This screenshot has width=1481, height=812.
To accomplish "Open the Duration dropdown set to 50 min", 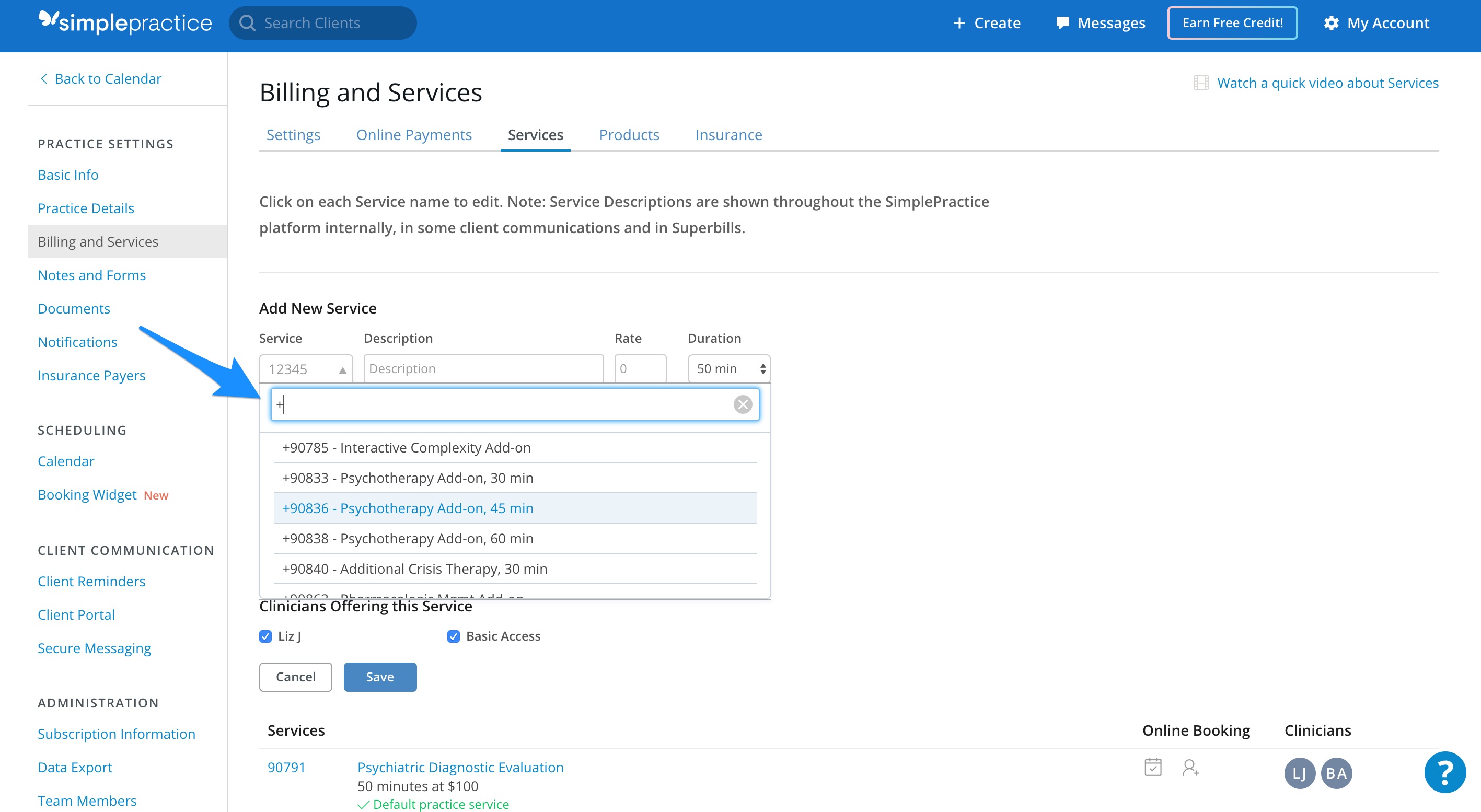I will coord(729,369).
